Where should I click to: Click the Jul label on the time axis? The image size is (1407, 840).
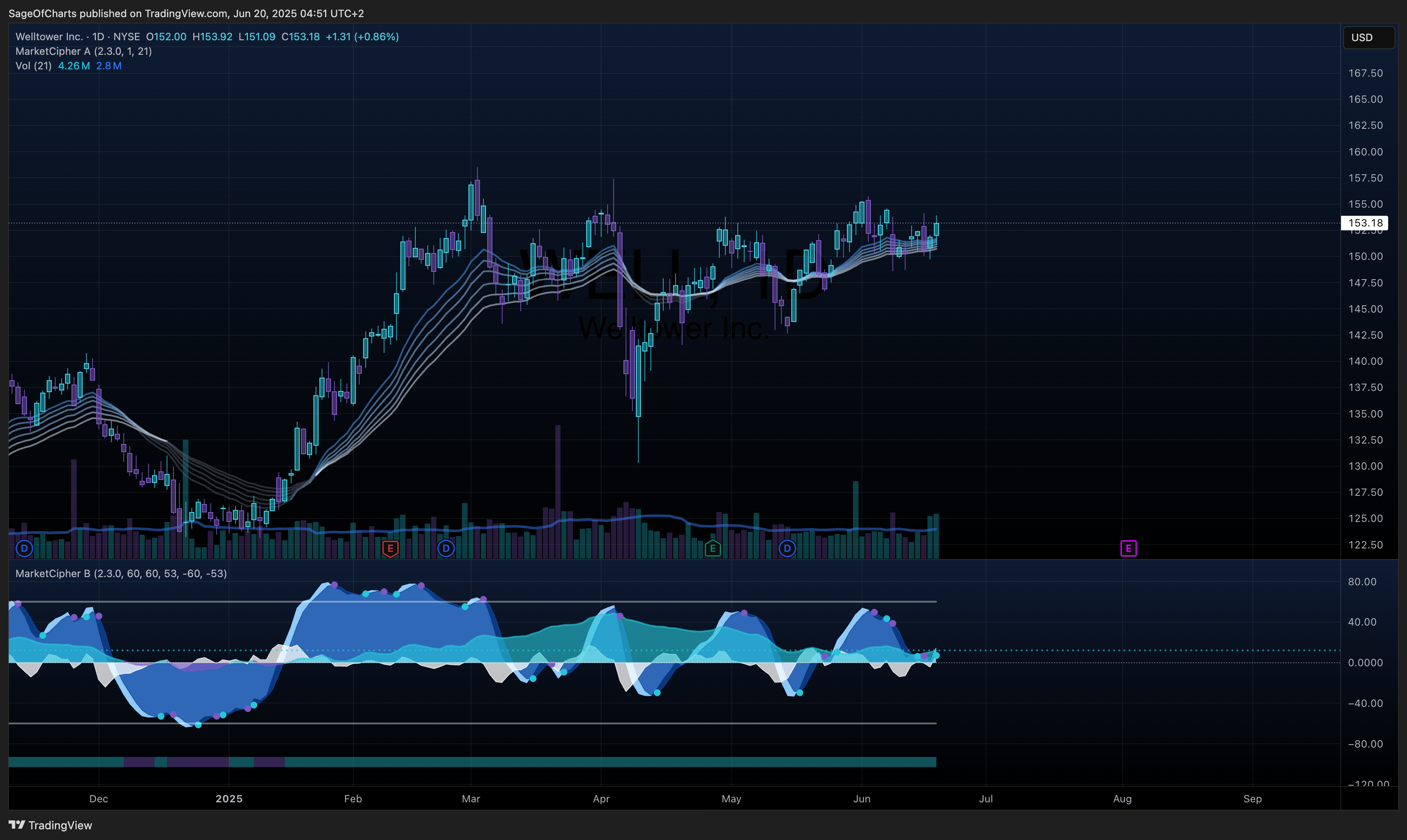pos(986,798)
